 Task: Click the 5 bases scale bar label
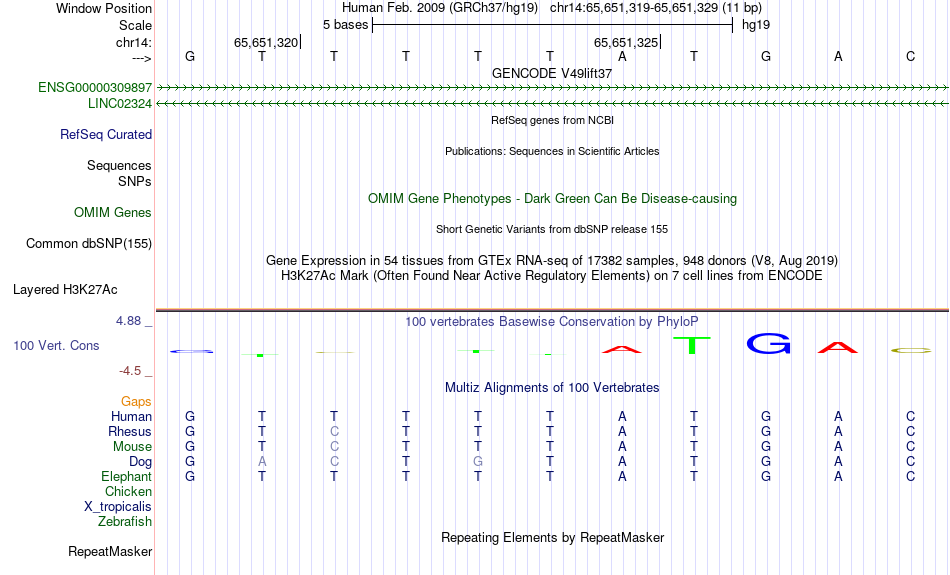345,25
